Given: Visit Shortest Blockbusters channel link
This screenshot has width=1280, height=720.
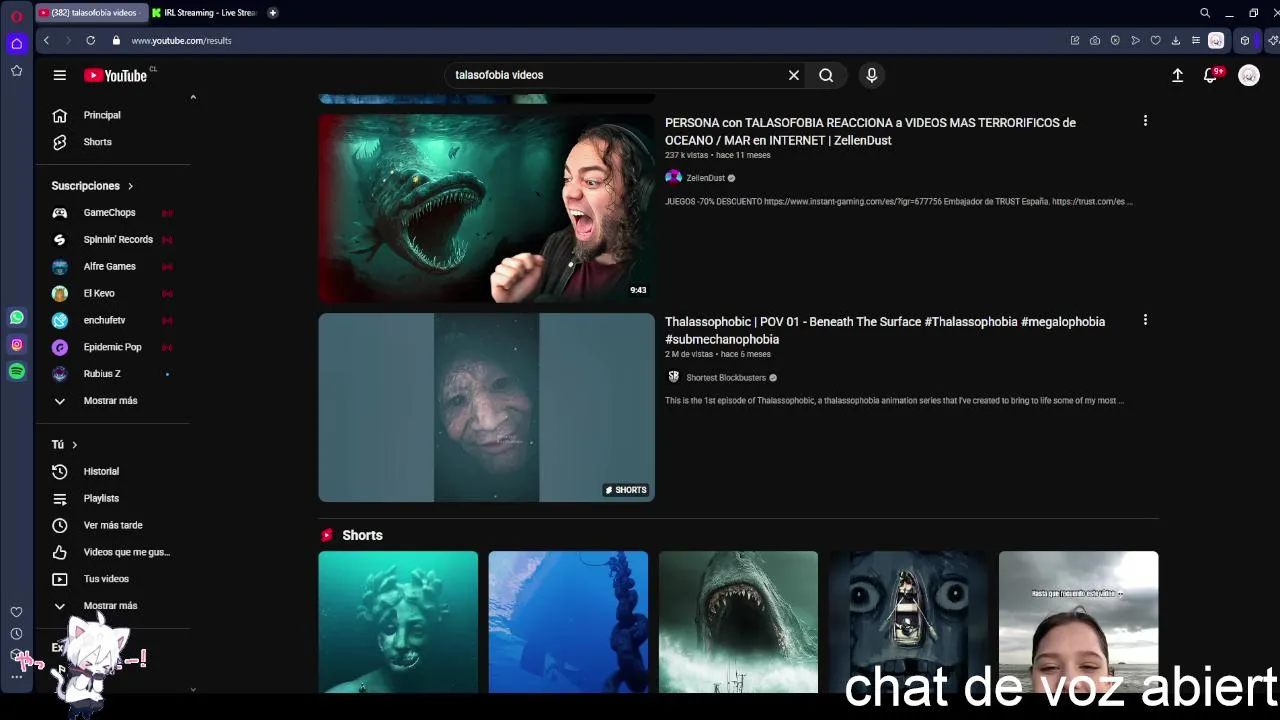Looking at the screenshot, I should (726, 378).
